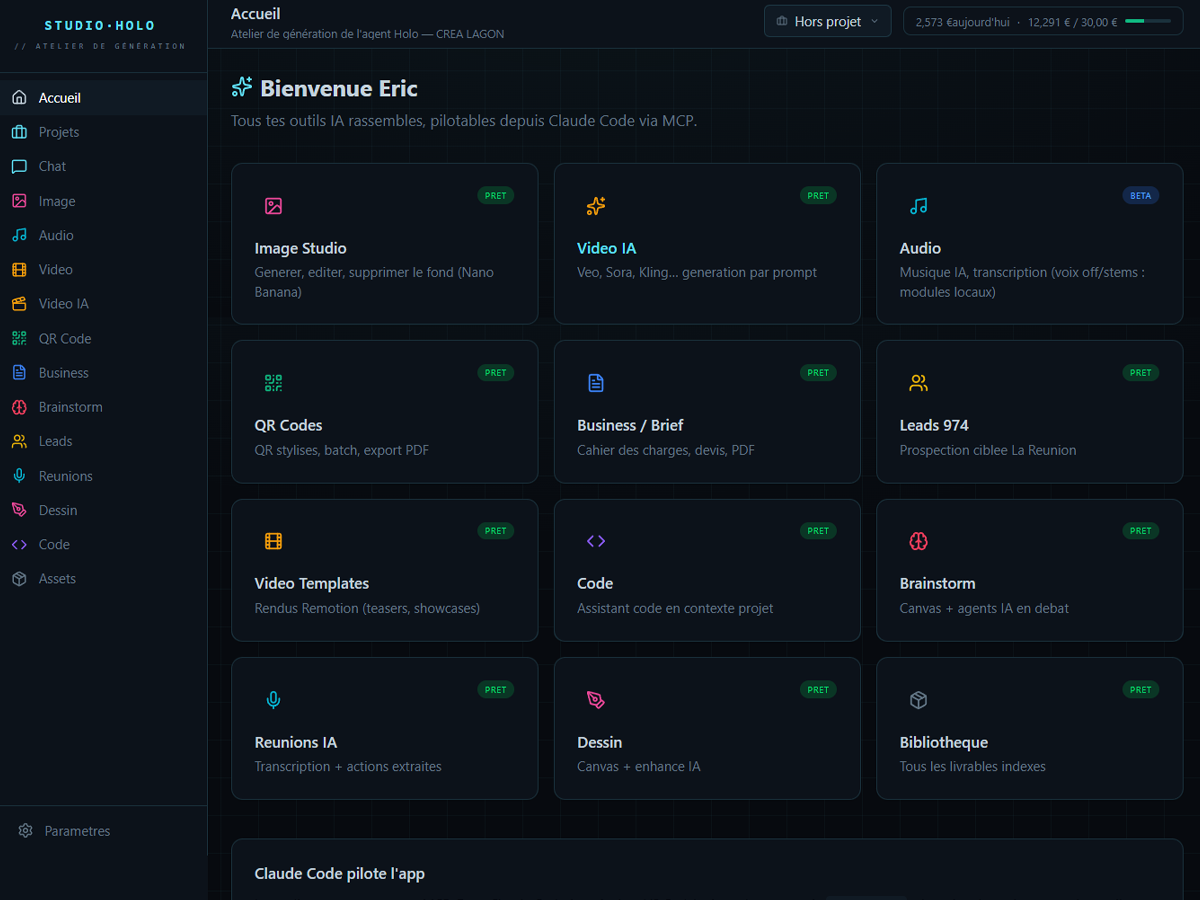Select Reunions in the sidebar
Image resolution: width=1200 pixels, height=900 pixels.
104,476
